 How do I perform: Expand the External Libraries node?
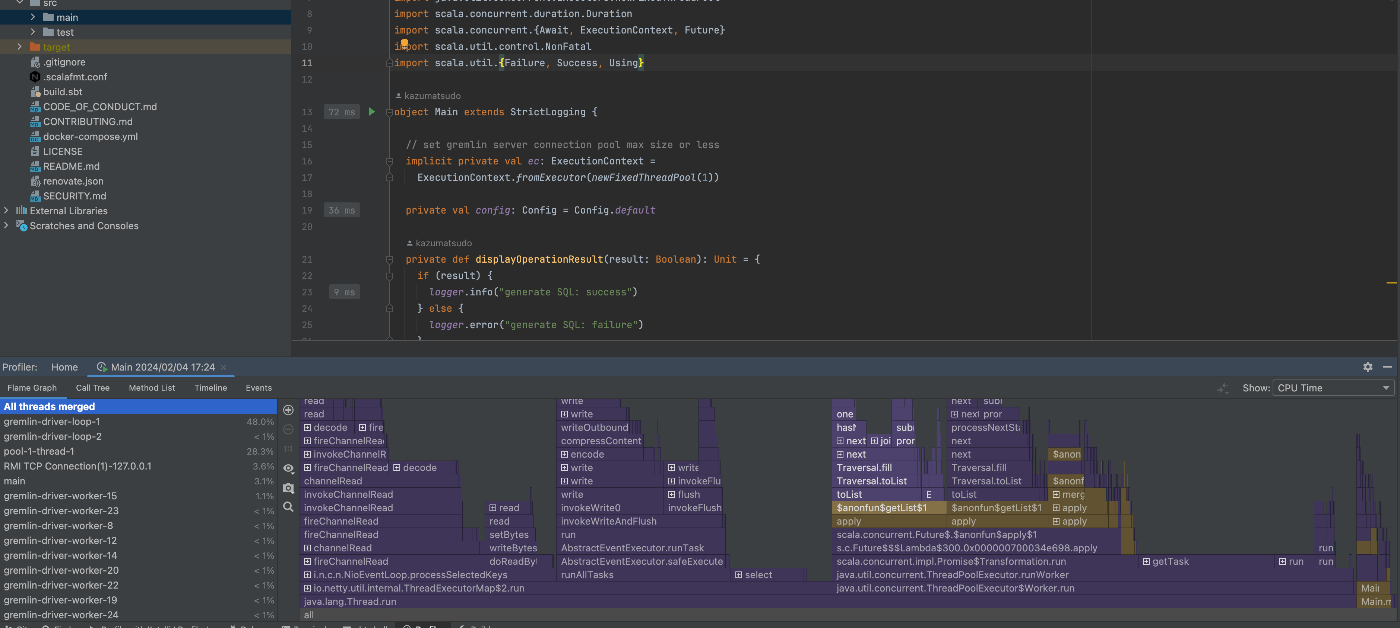coord(7,211)
